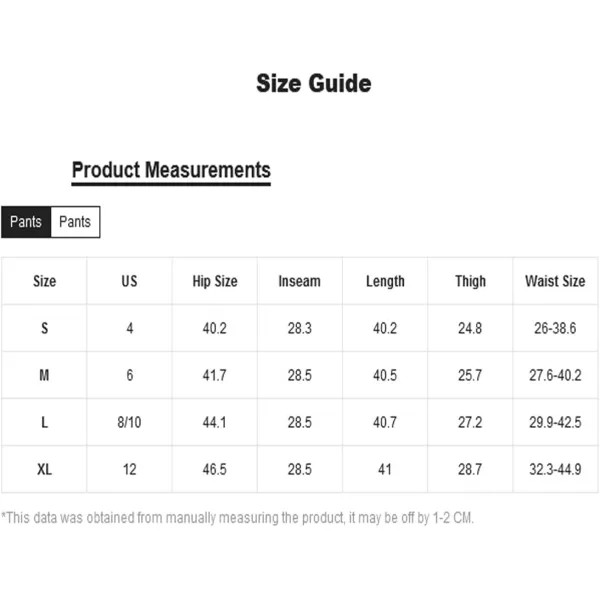This screenshot has width=600, height=600.
Task: Select the Size column header
Action: click(44, 281)
